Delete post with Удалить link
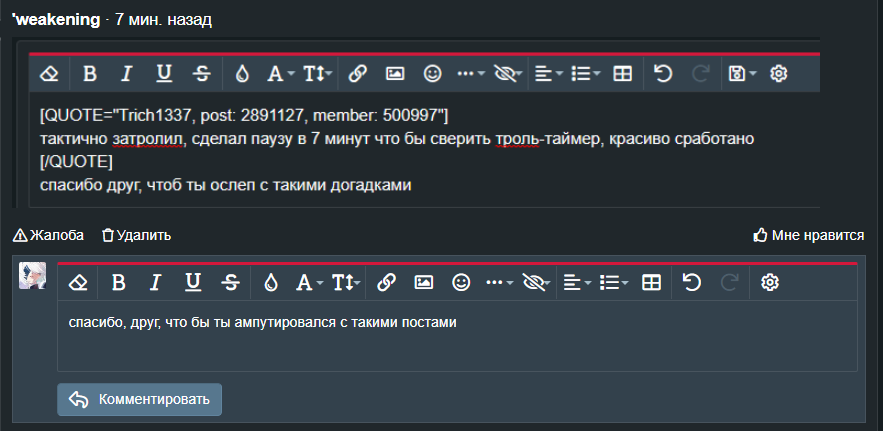883x431 pixels. pos(136,236)
